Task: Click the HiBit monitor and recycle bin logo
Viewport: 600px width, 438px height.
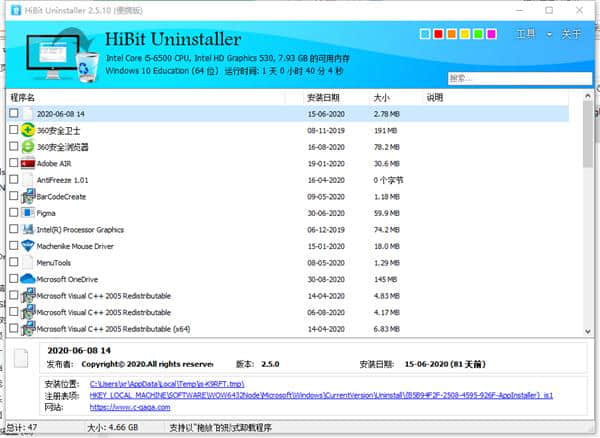Action: (x=61, y=56)
